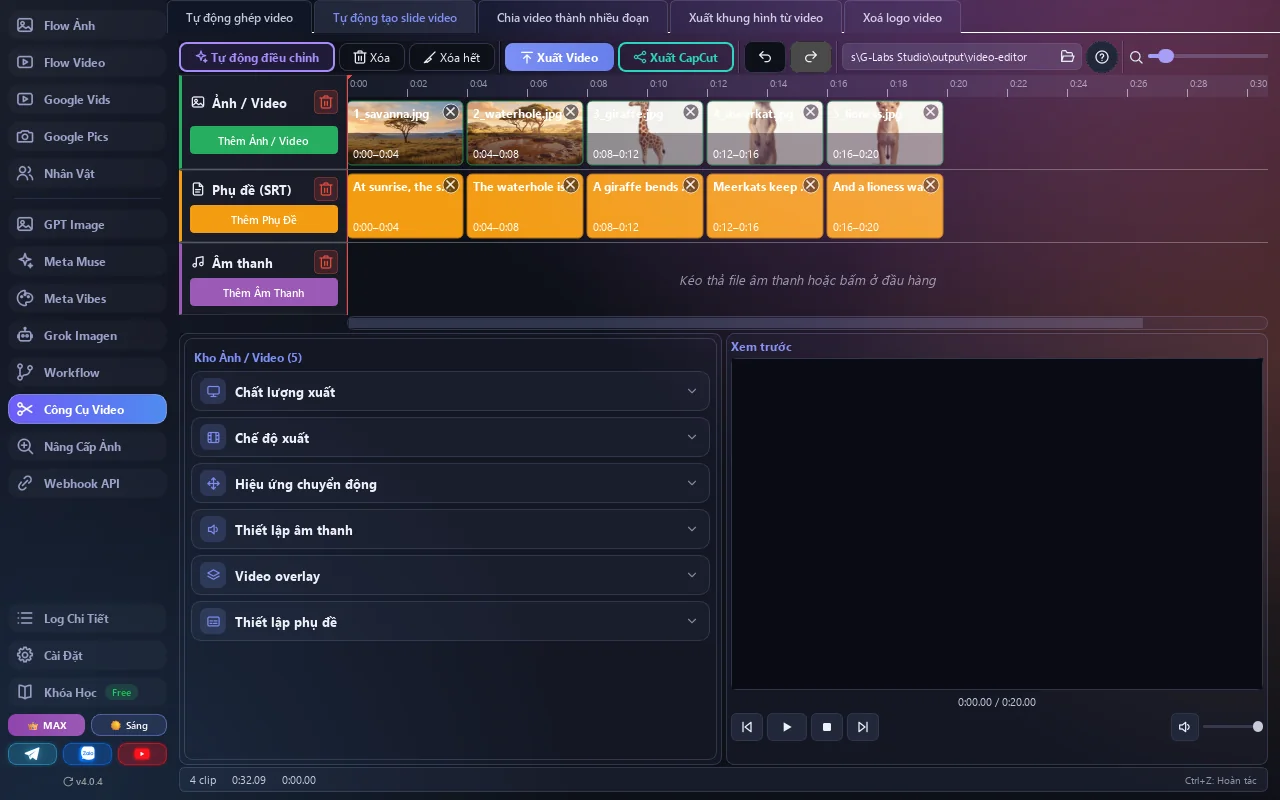Click the undo arrow button

(x=765, y=57)
